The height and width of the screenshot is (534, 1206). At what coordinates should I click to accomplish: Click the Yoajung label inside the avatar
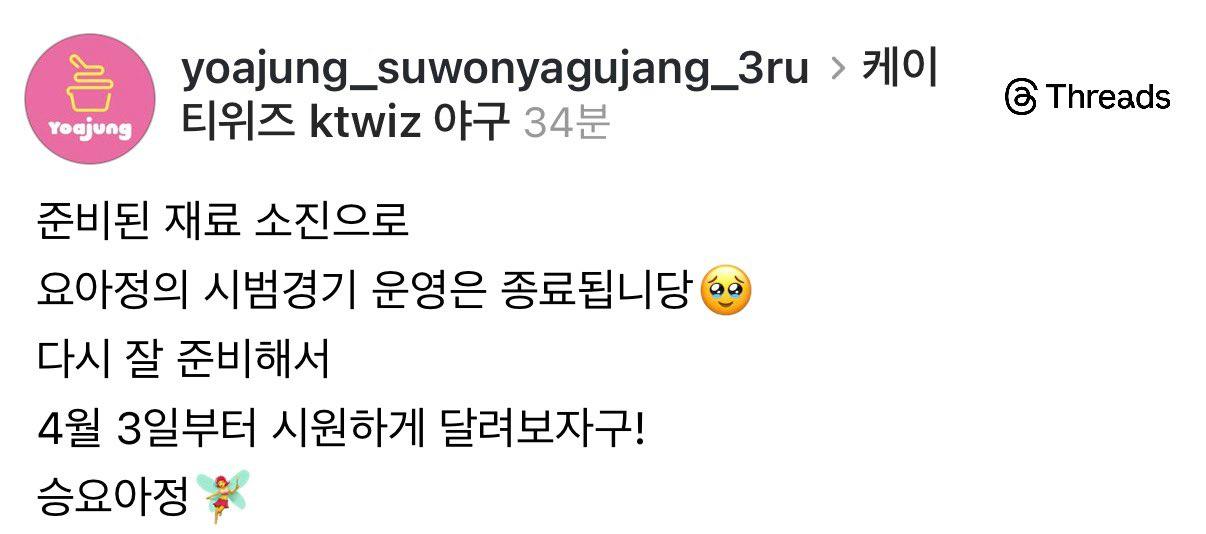pyautogui.click(x=90, y=130)
